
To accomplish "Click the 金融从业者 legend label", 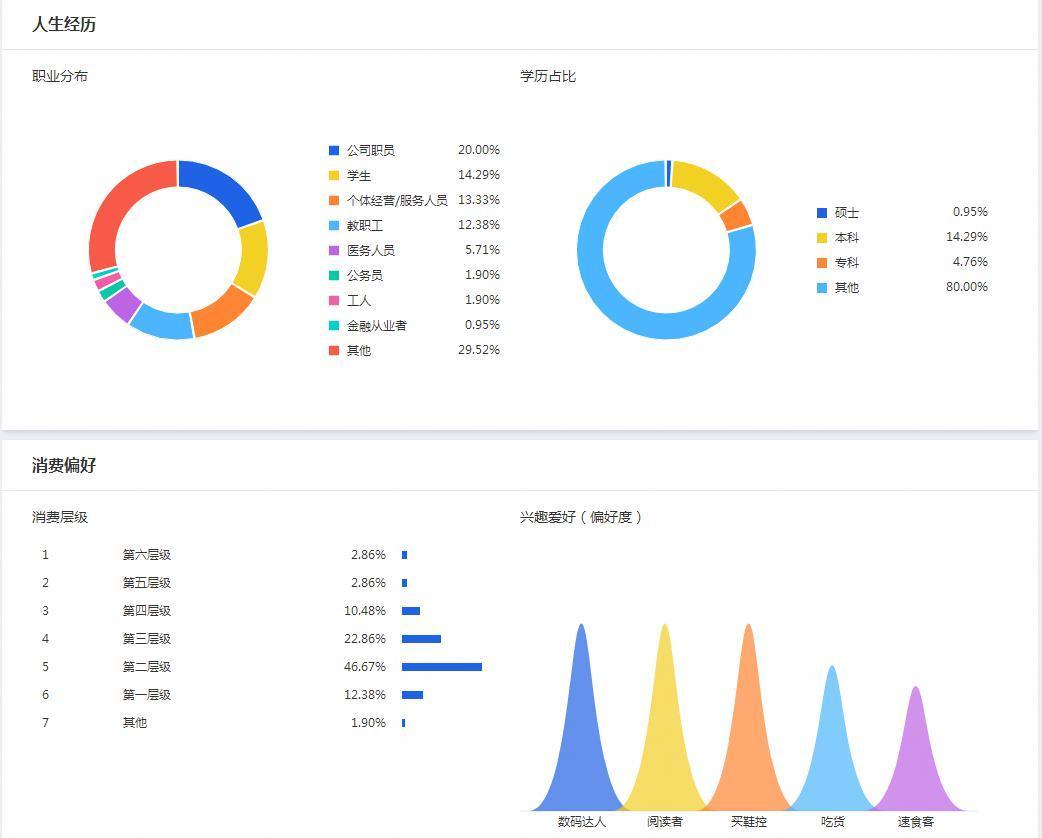I will (376, 325).
